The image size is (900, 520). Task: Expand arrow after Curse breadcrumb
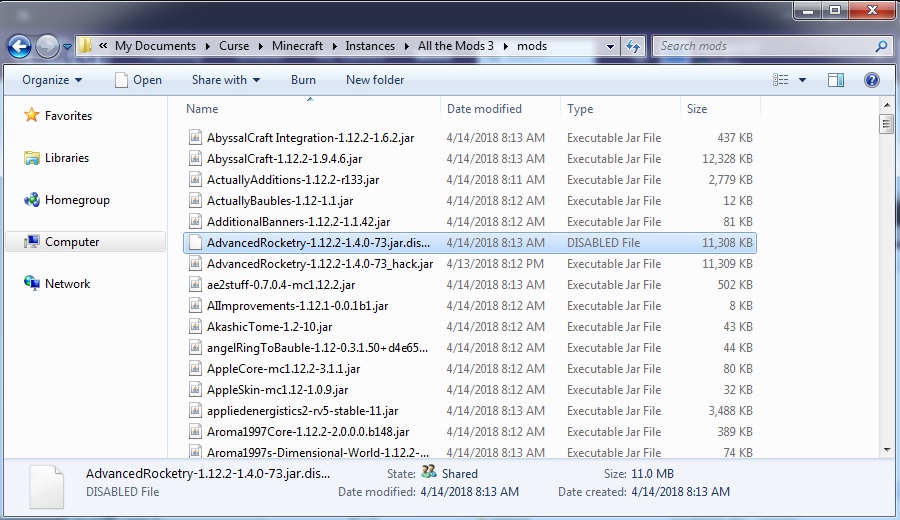[x=261, y=46]
